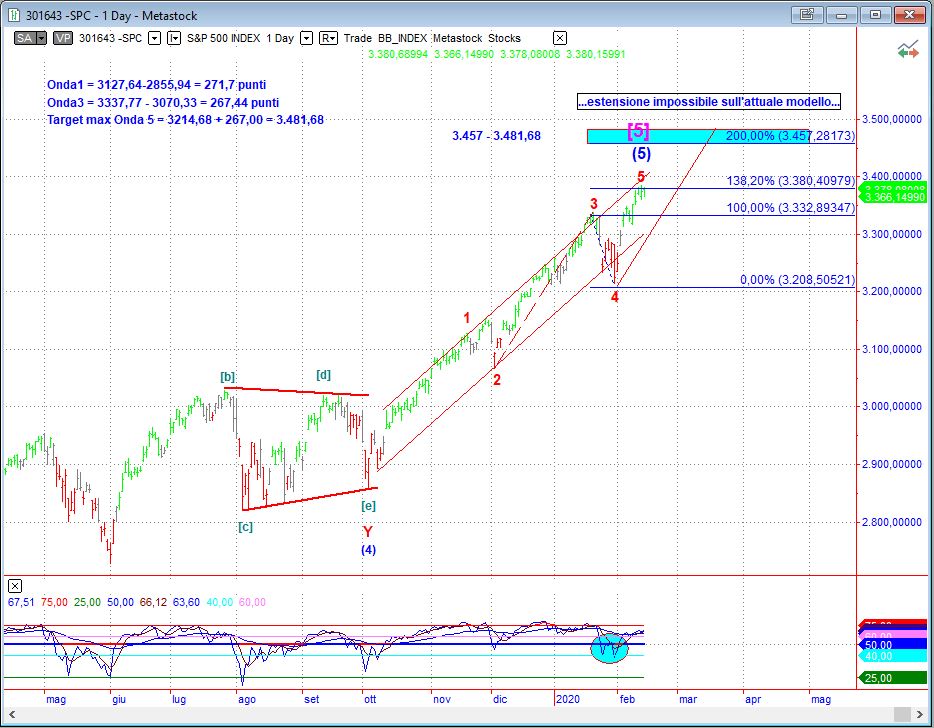Click the 0,00% Fibonacci level label

click(798, 280)
